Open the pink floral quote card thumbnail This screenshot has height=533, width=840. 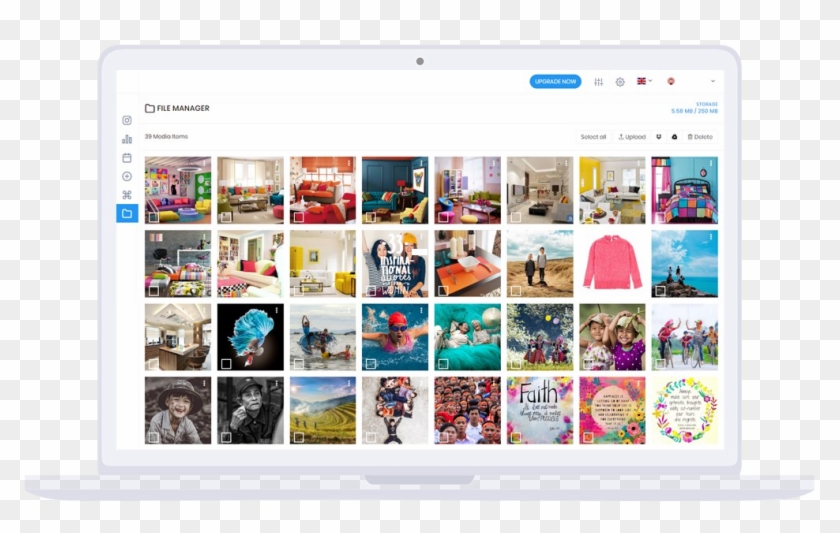click(612, 410)
